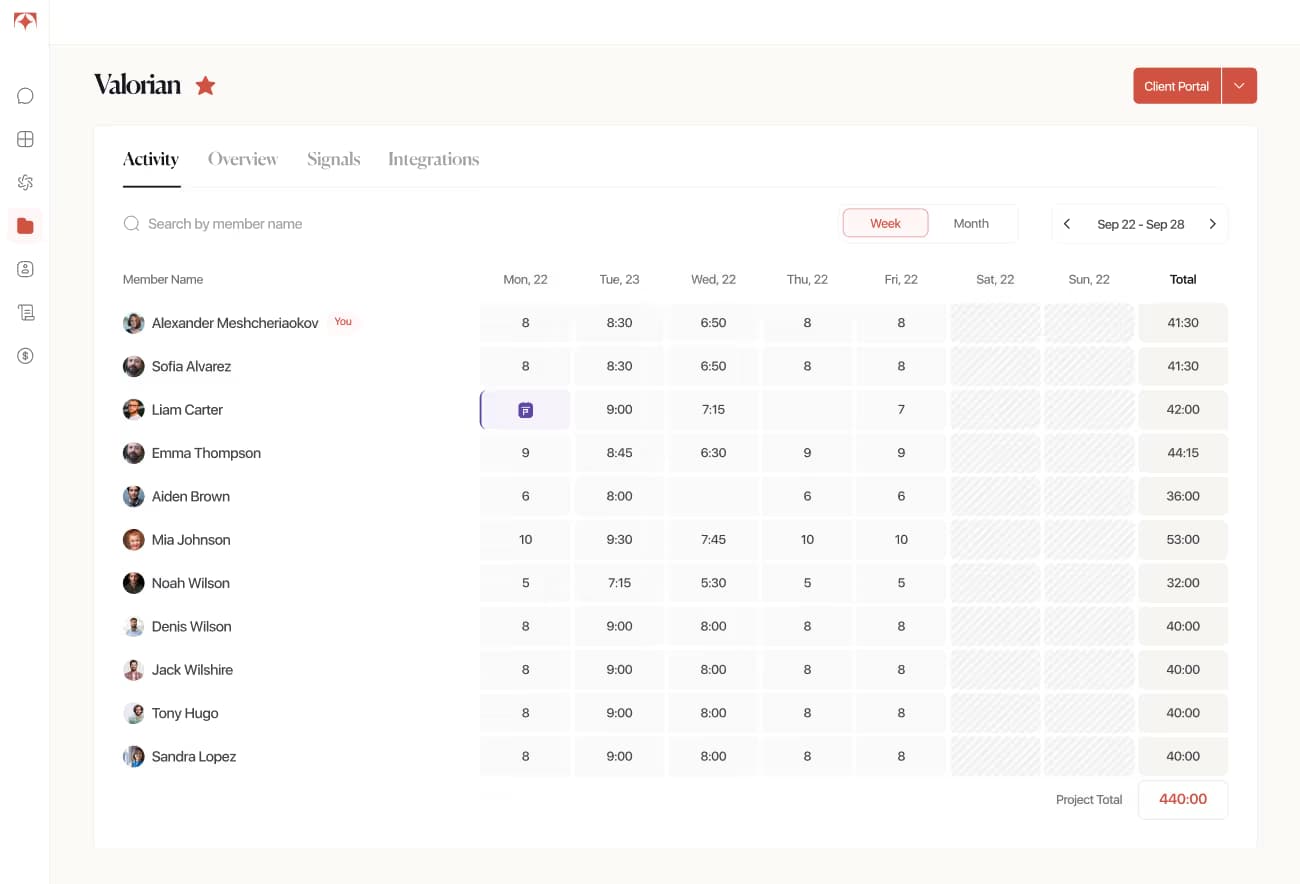Open the AI sparkle sidebar icon

pos(25,182)
